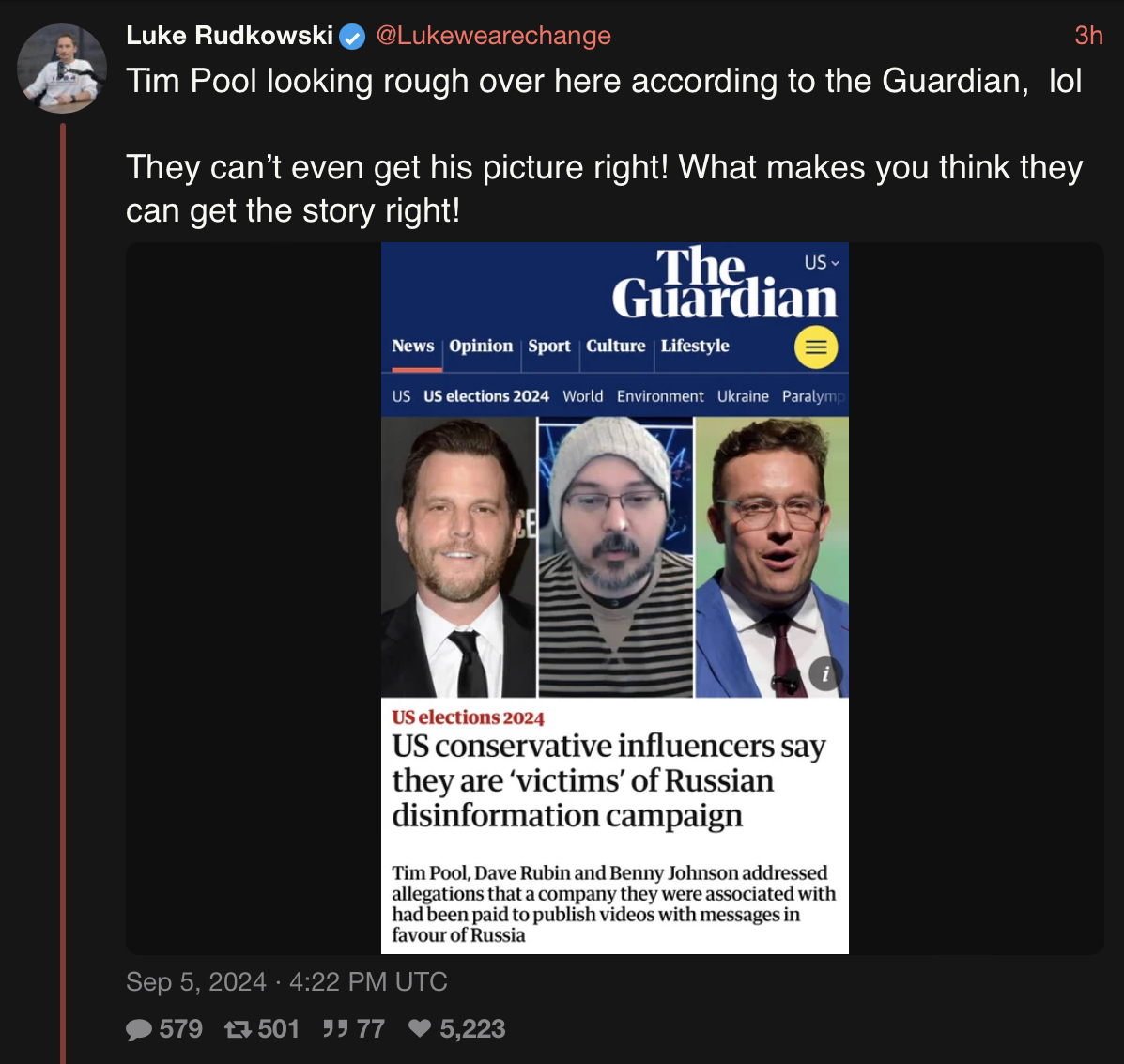
Task: Click the quote marks icon
Action: tap(335, 1029)
